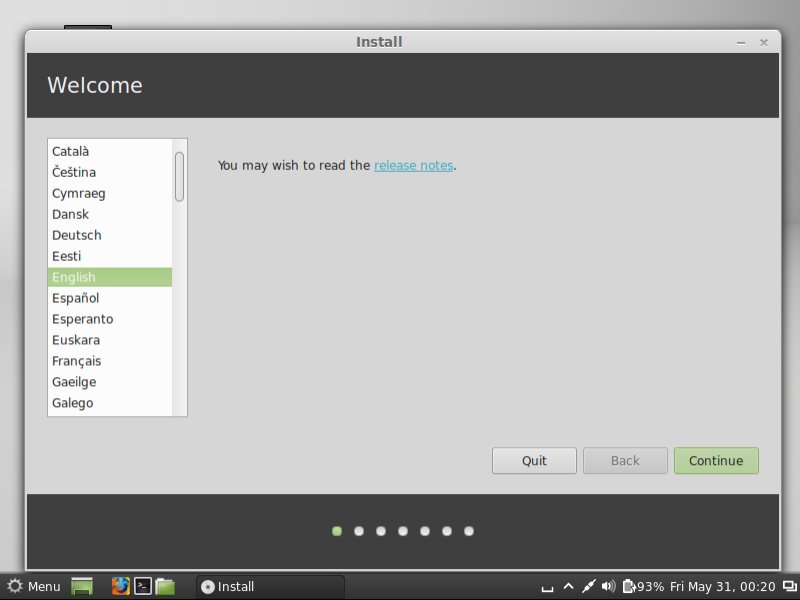Viewport: 800px width, 600px height.
Task: Click the language list scrollbar handle
Action: click(180, 177)
